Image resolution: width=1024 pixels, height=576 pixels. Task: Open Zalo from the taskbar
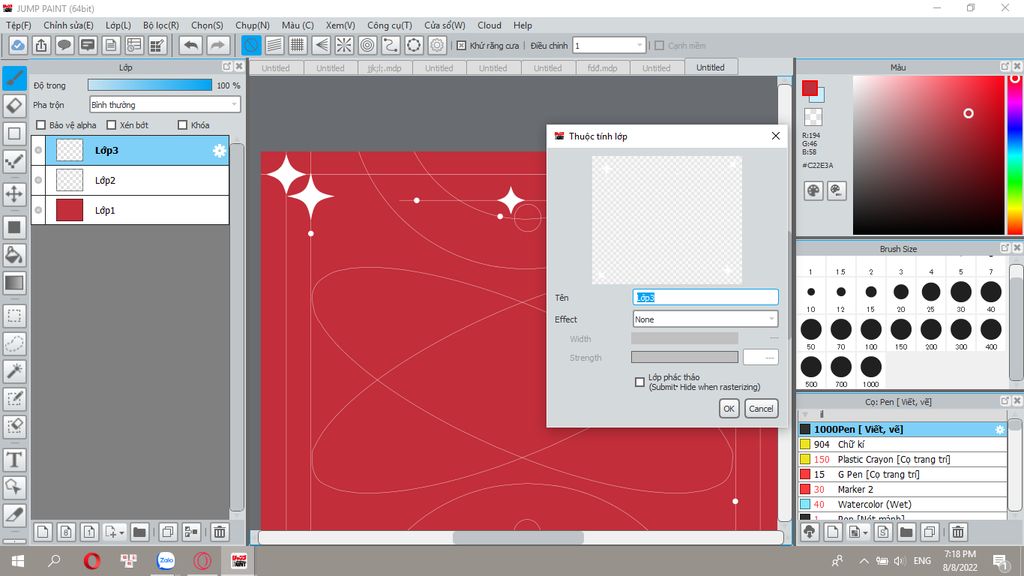[x=166, y=560]
